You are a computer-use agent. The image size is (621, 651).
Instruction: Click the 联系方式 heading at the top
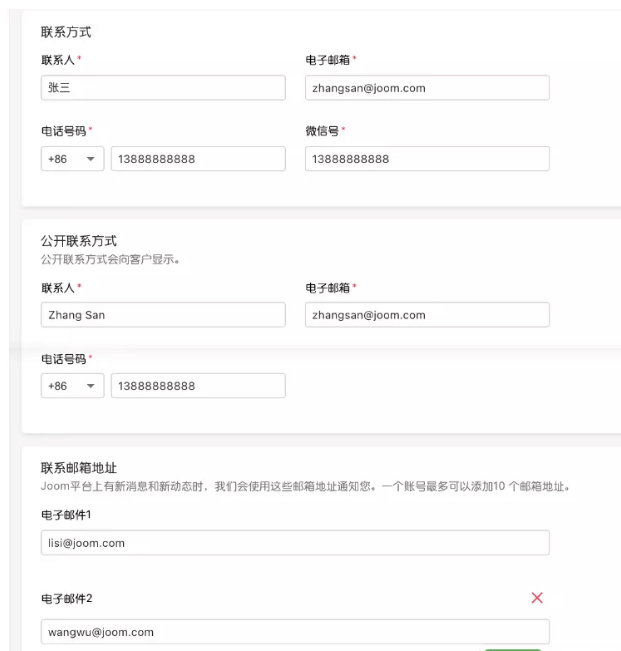66,32
